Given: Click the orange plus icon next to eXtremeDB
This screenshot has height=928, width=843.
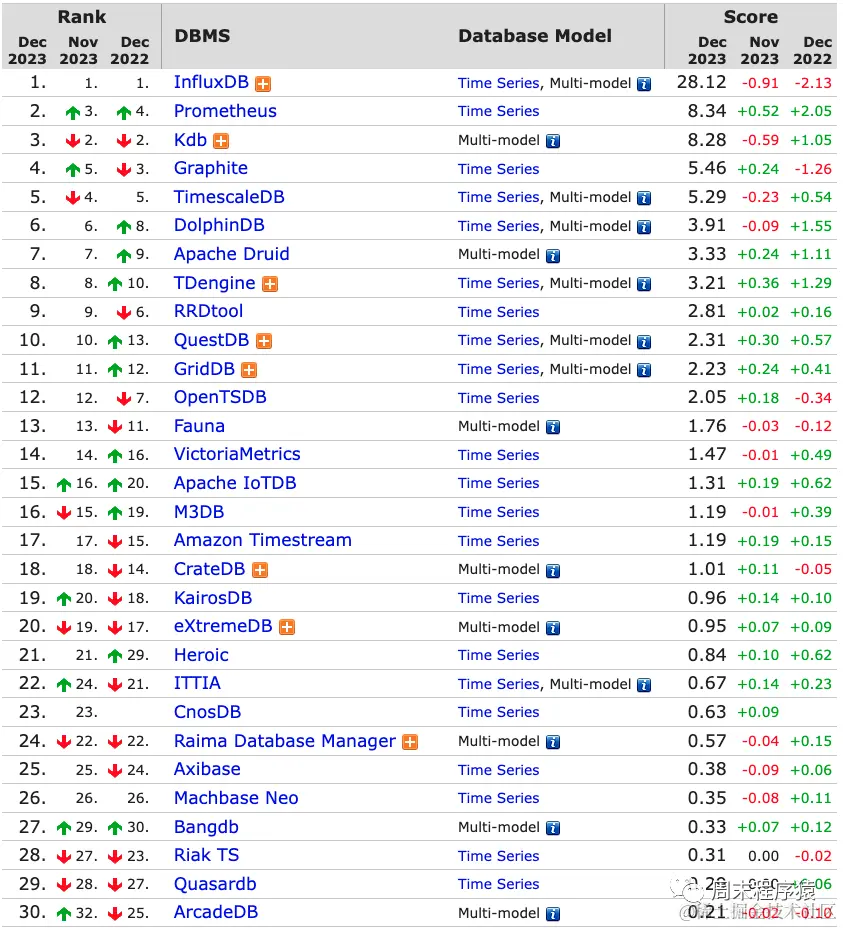Looking at the screenshot, I should (287, 627).
